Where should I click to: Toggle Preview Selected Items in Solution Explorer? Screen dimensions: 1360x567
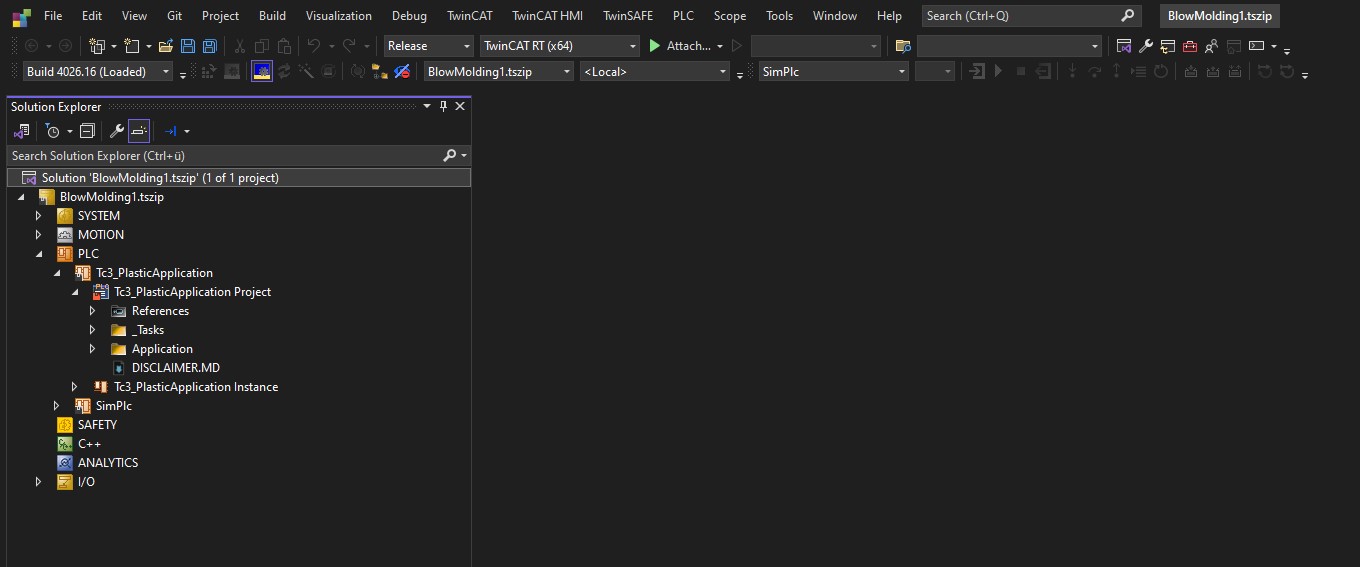(x=139, y=131)
